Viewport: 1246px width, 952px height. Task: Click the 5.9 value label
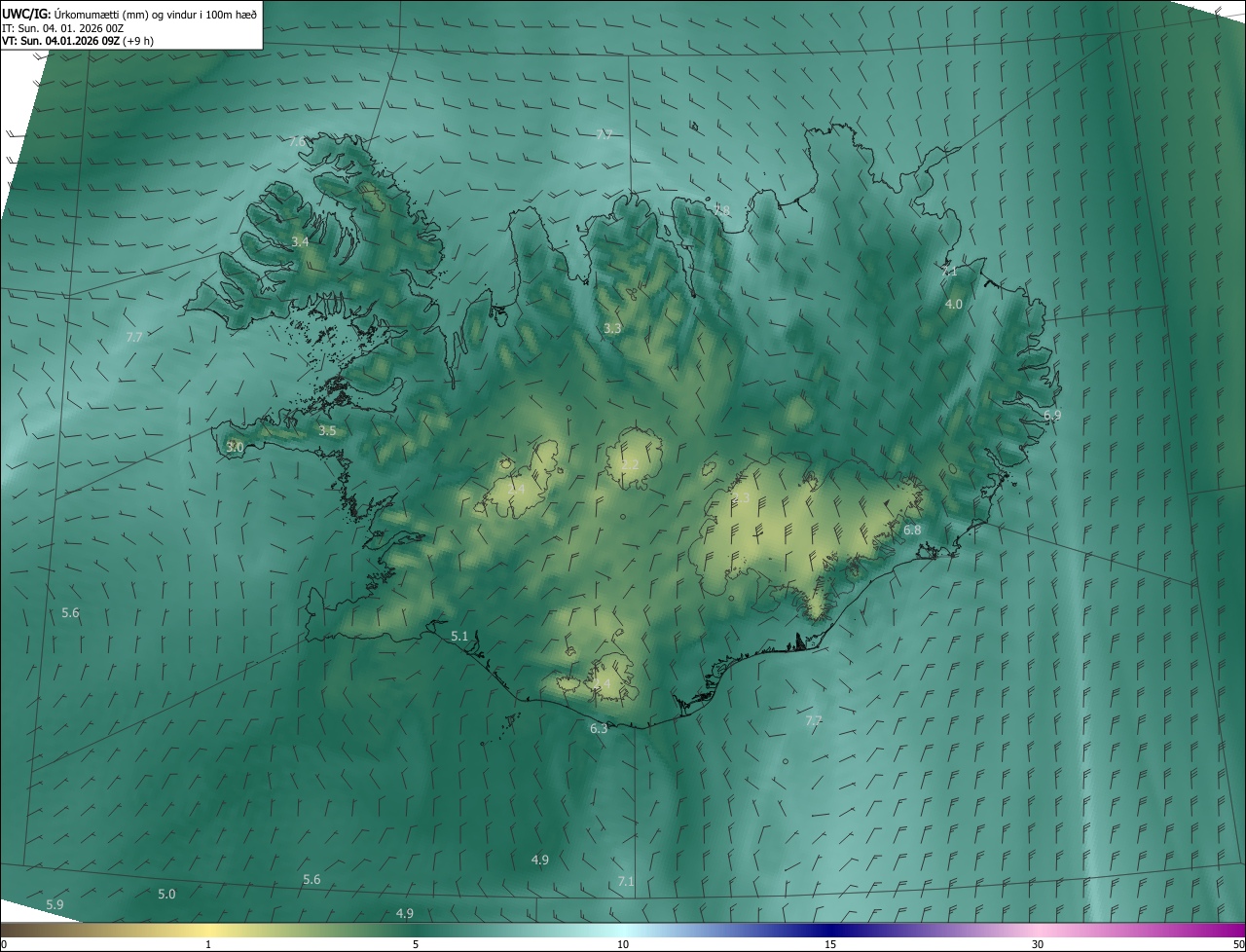coord(55,904)
